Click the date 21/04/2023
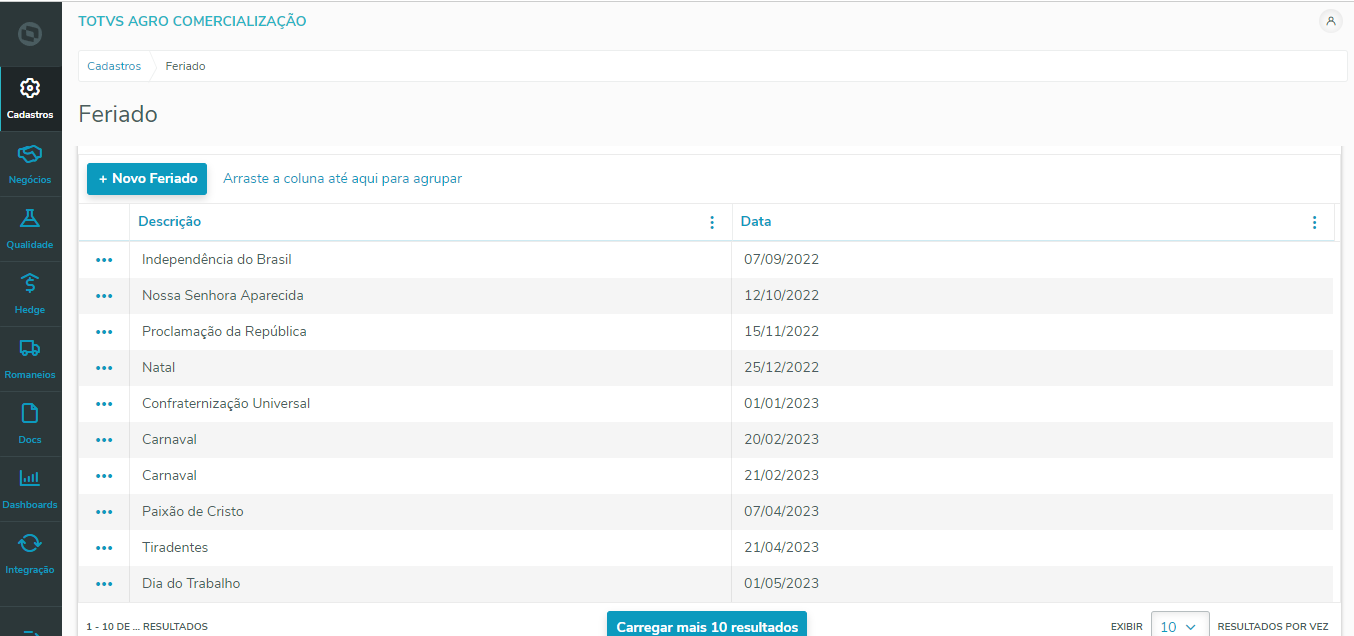 pos(781,548)
